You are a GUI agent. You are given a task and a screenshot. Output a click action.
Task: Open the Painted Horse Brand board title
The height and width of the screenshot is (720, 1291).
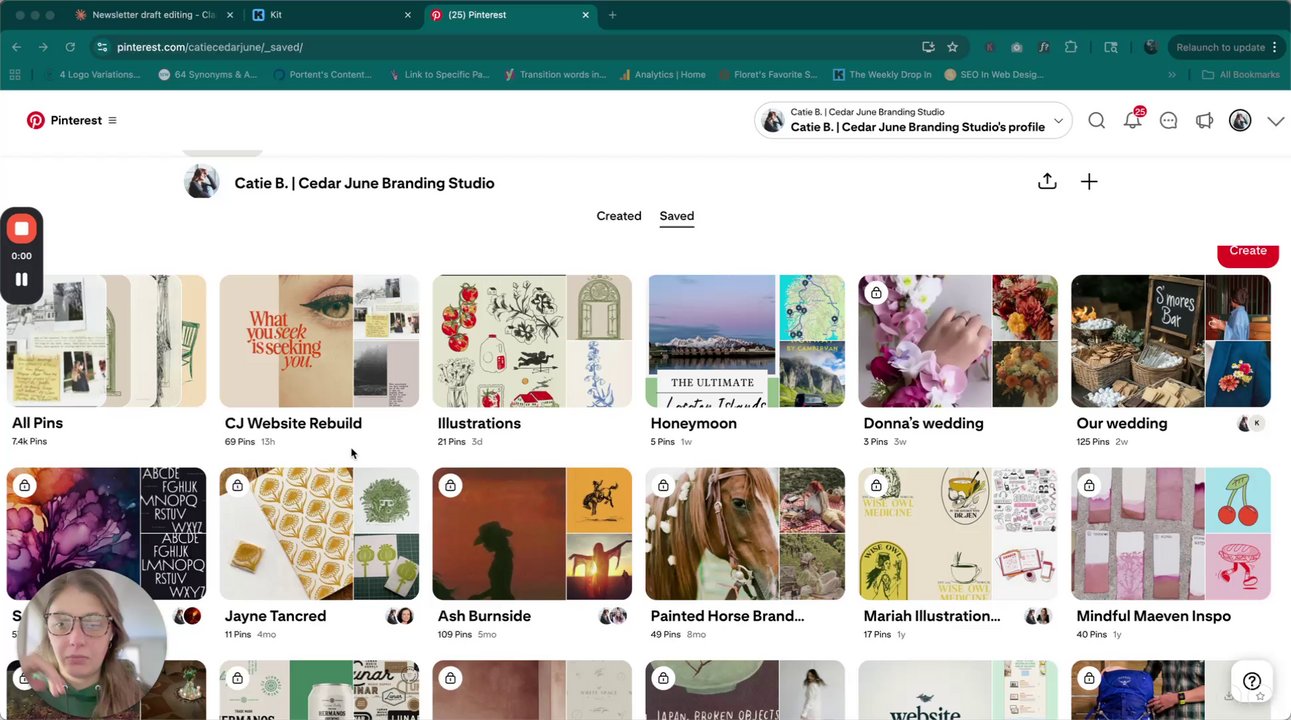click(727, 616)
